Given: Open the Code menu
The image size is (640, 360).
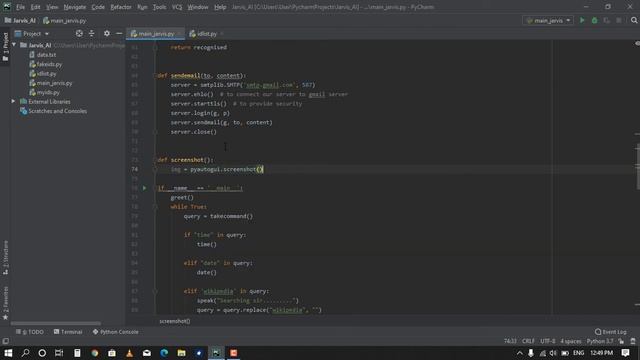Looking at the screenshot, I should tap(98, 7).
